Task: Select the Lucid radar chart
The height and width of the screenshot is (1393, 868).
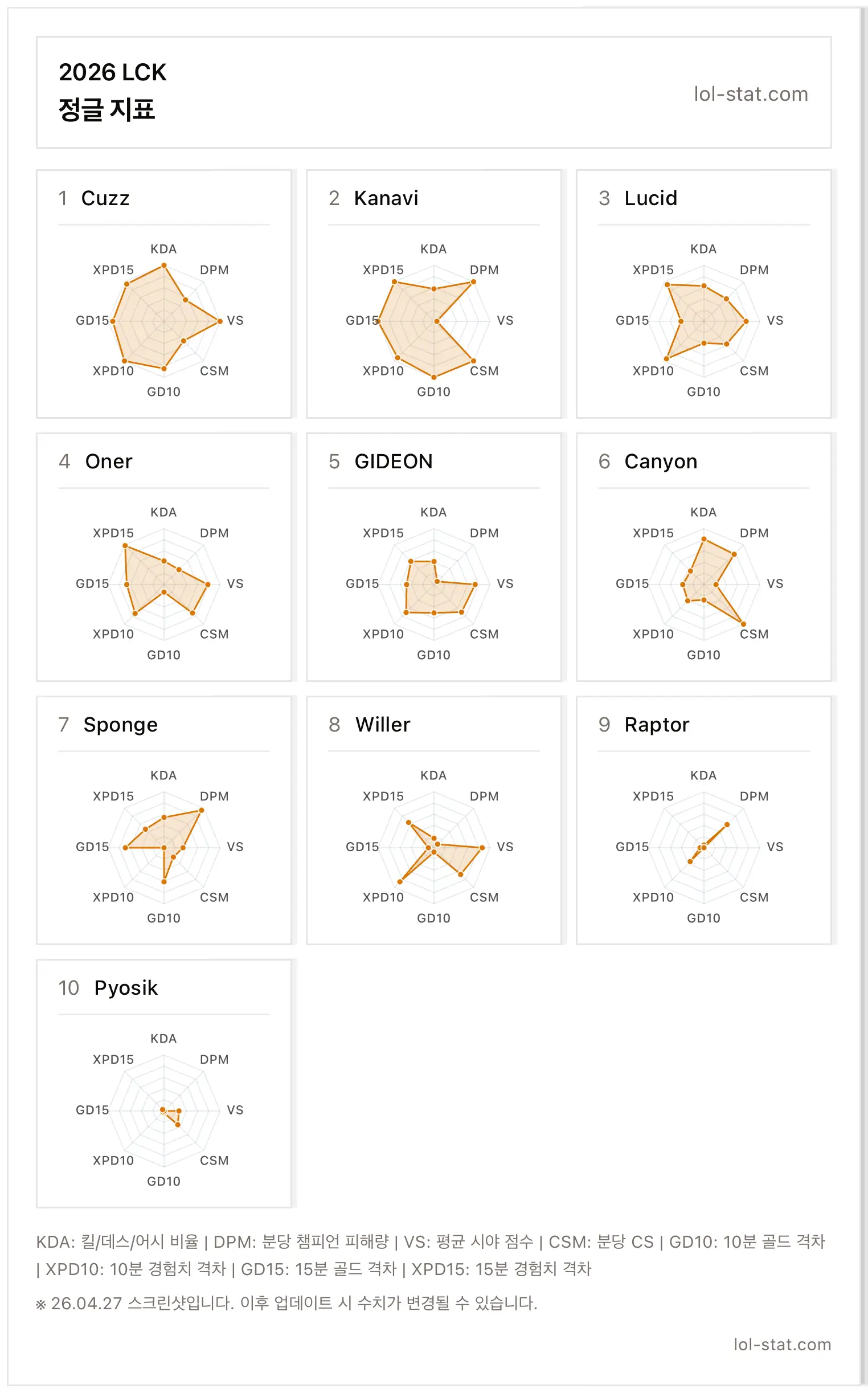Action: tap(703, 321)
